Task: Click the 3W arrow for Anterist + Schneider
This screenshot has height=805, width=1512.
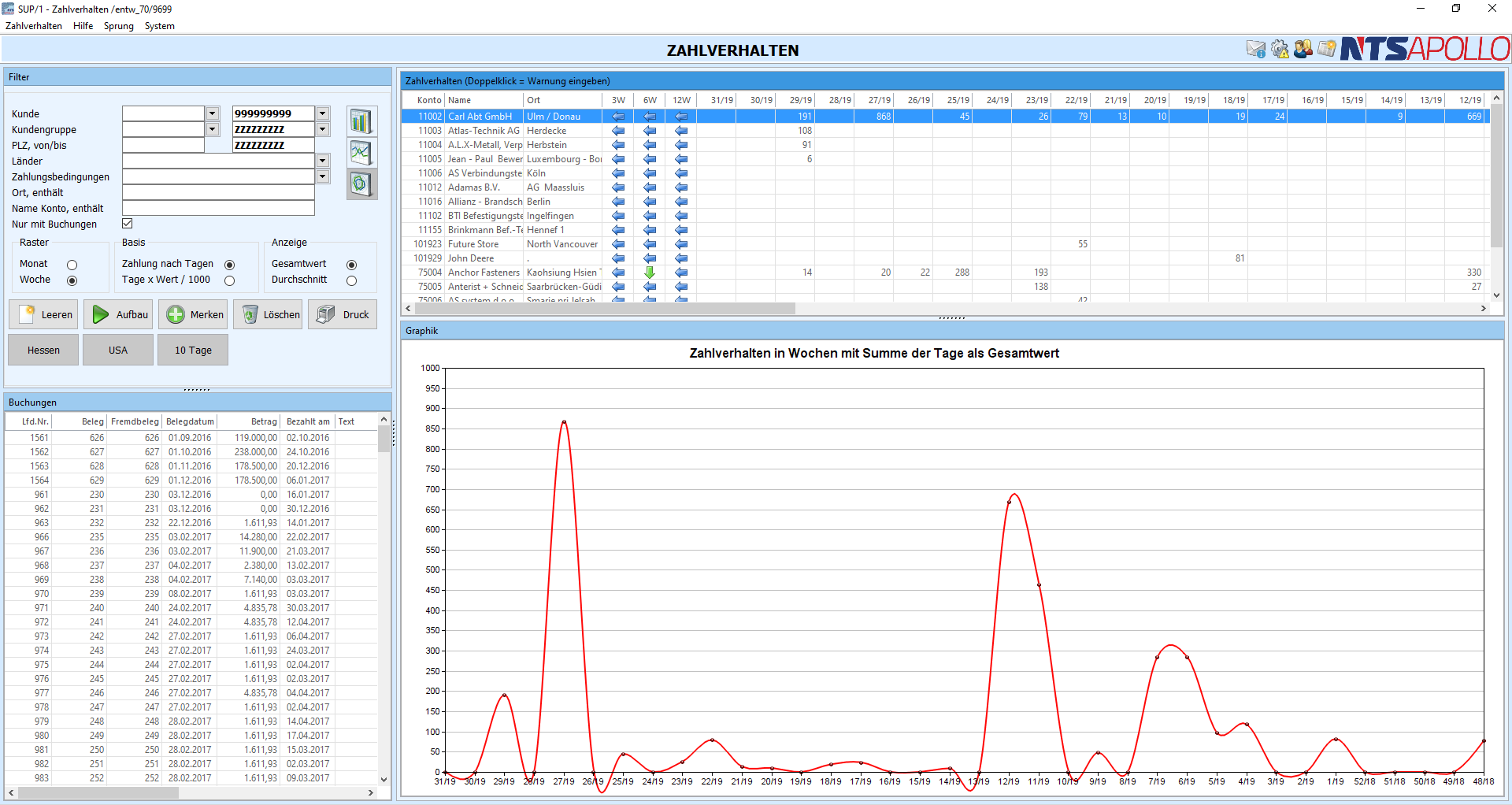Action: click(x=618, y=287)
